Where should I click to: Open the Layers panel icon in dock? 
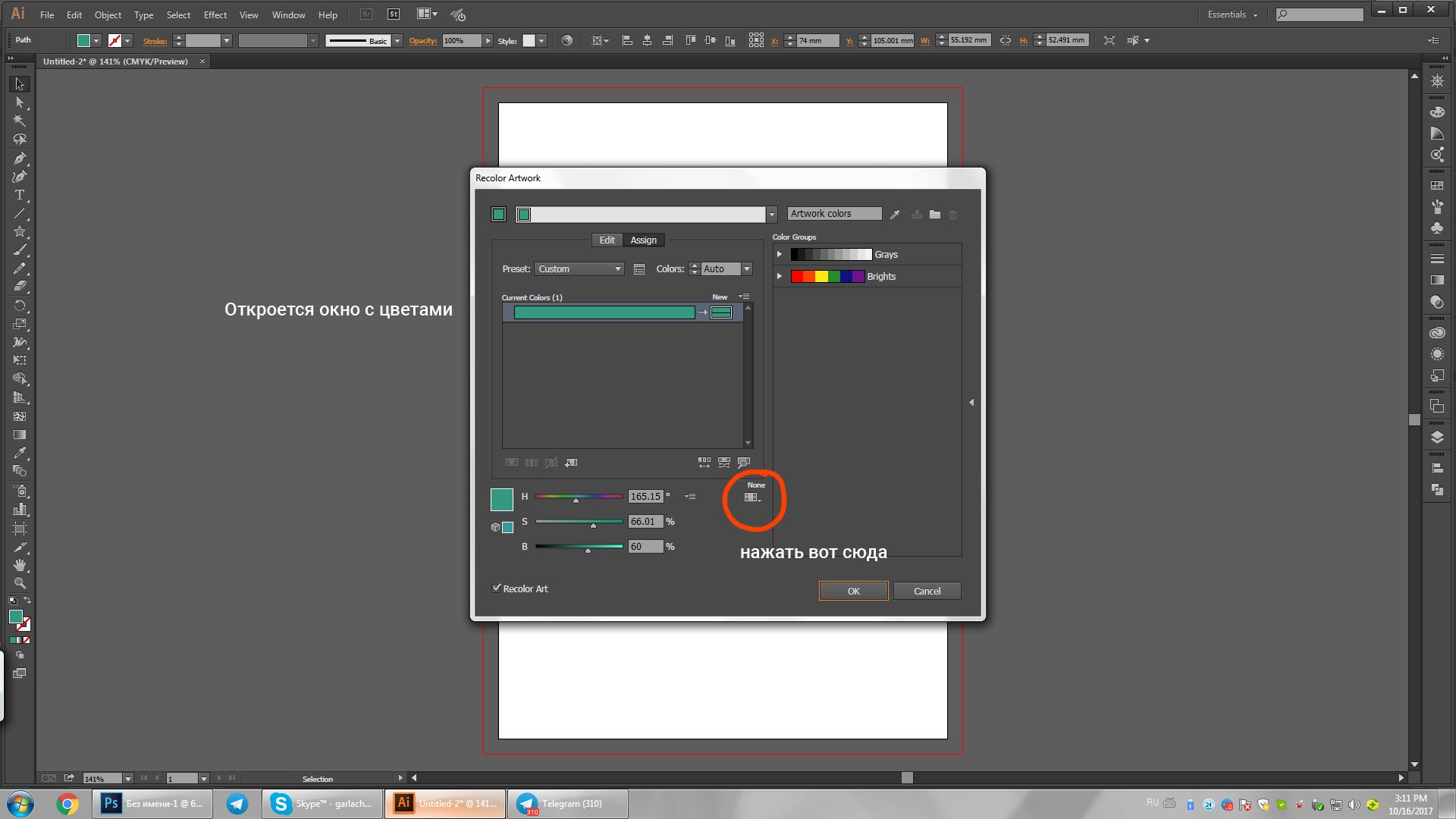coord(1437,438)
